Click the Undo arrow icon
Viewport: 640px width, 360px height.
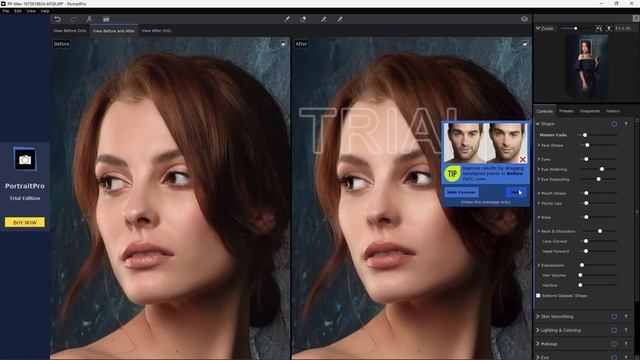pyautogui.click(x=58, y=19)
